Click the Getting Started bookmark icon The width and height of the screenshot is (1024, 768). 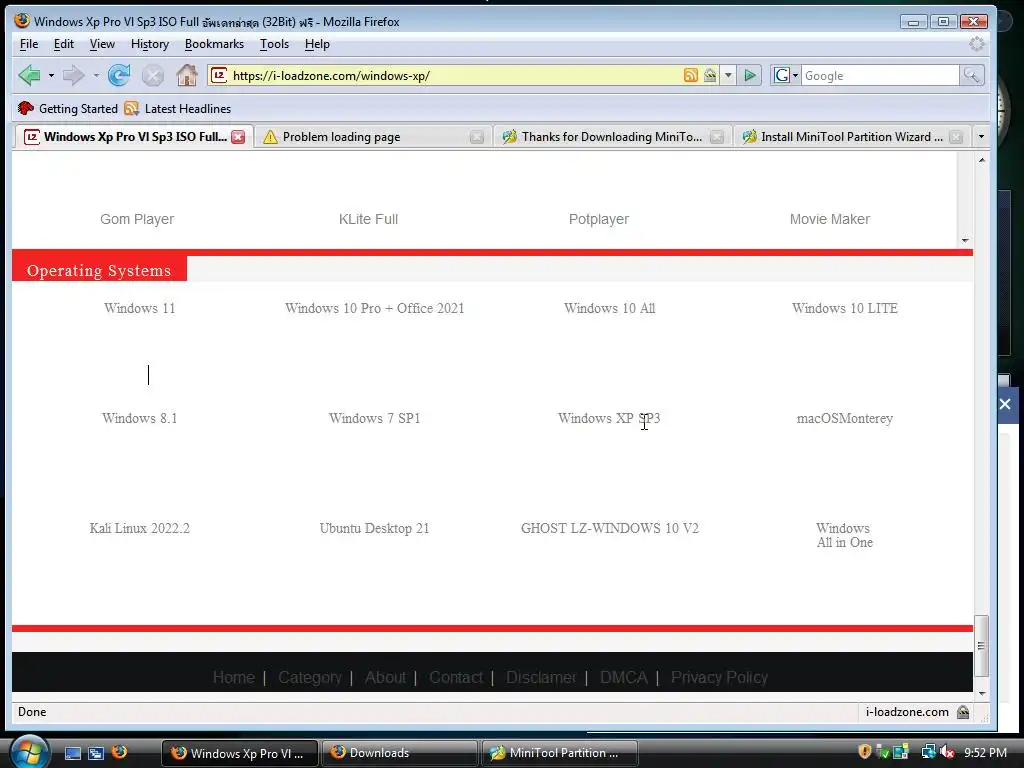pyautogui.click(x=25, y=108)
